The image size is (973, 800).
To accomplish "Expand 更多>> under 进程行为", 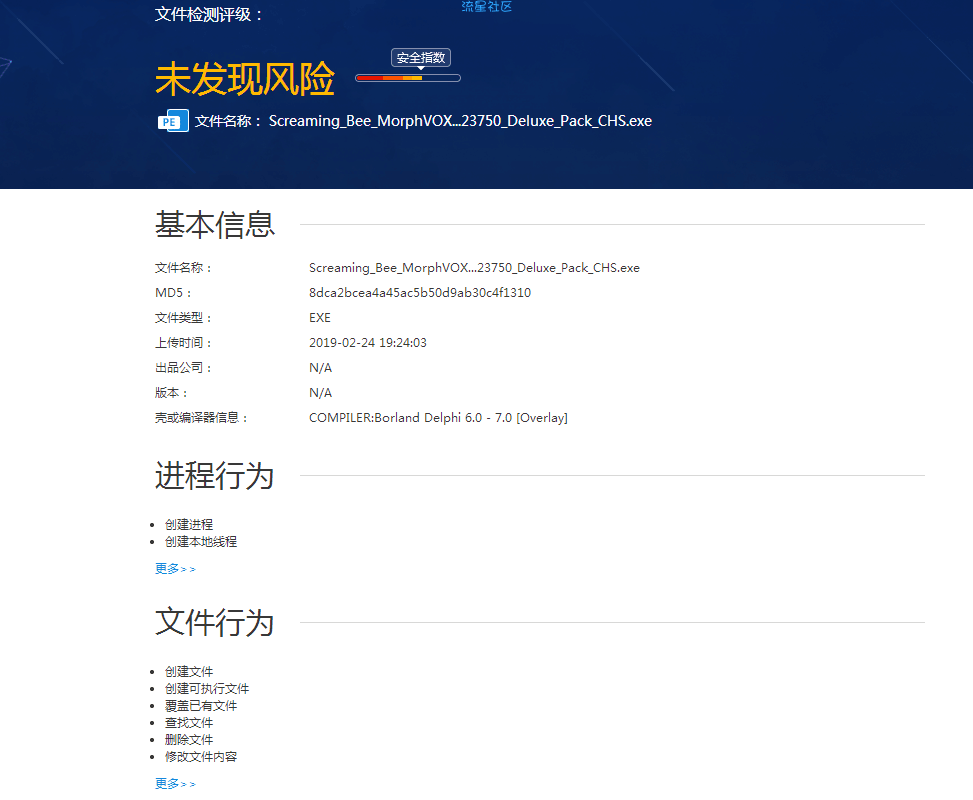I will click(x=175, y=569).
